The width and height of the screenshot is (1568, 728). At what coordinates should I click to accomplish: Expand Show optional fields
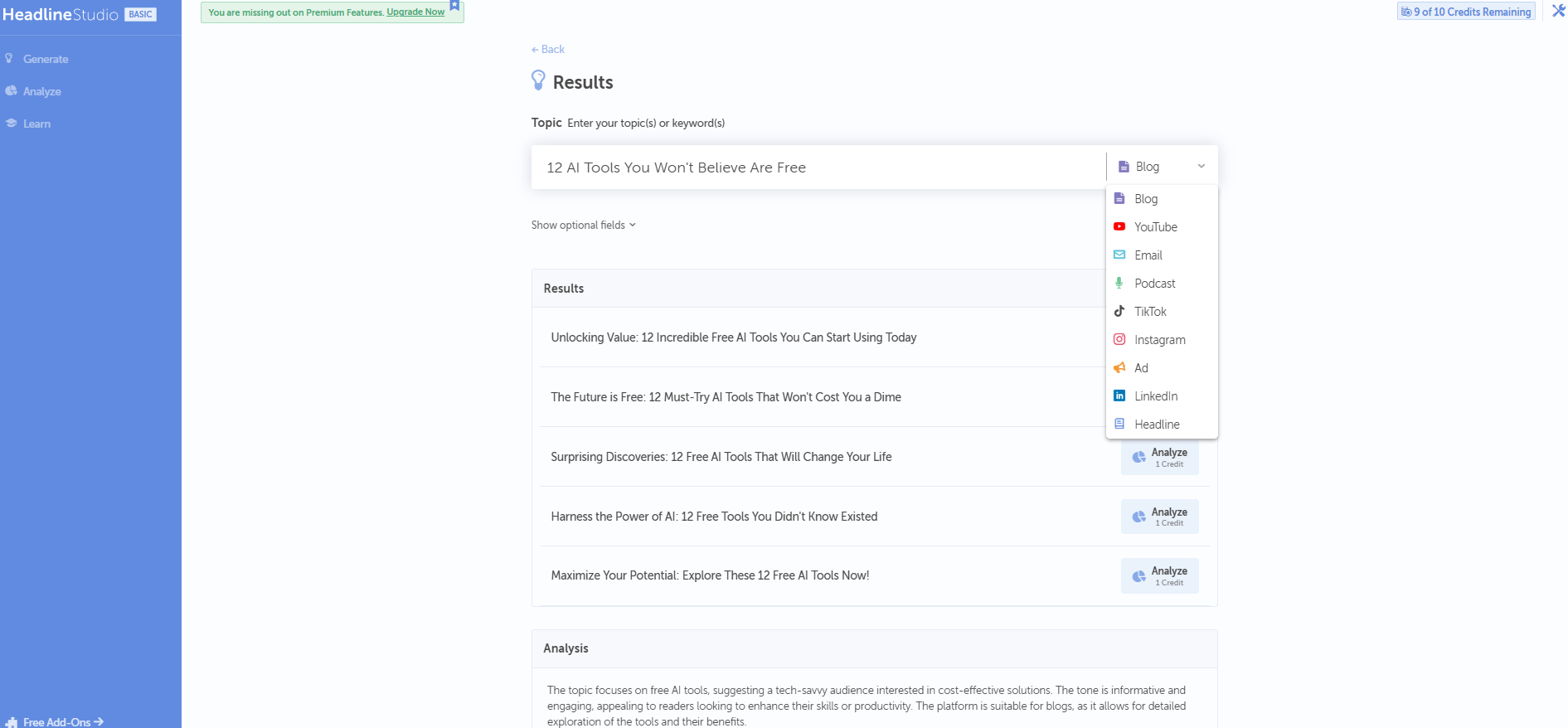coord(584,225)
